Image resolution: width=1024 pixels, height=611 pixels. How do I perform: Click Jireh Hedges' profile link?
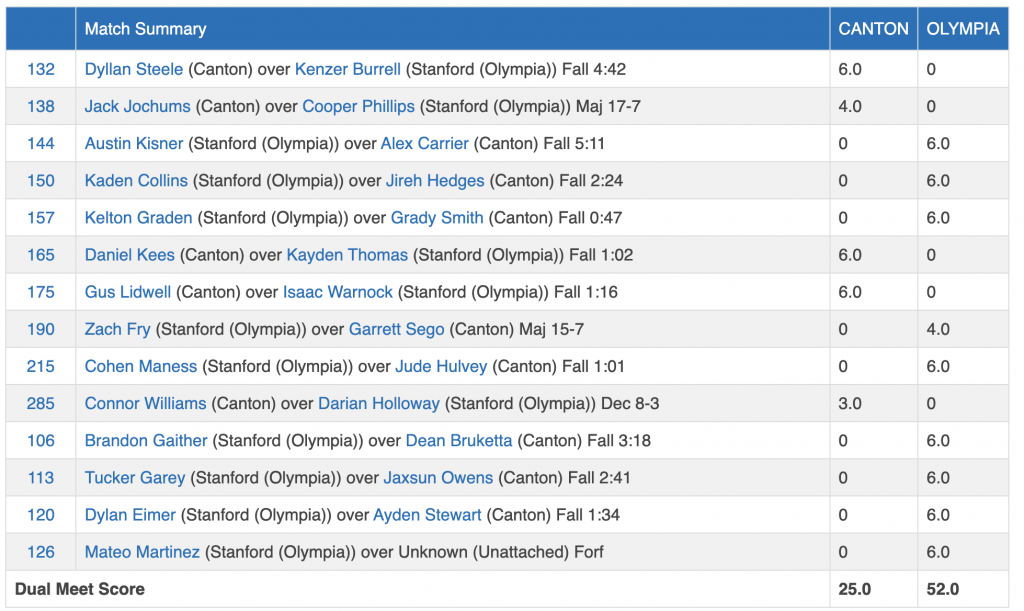[x=436, y=180]
